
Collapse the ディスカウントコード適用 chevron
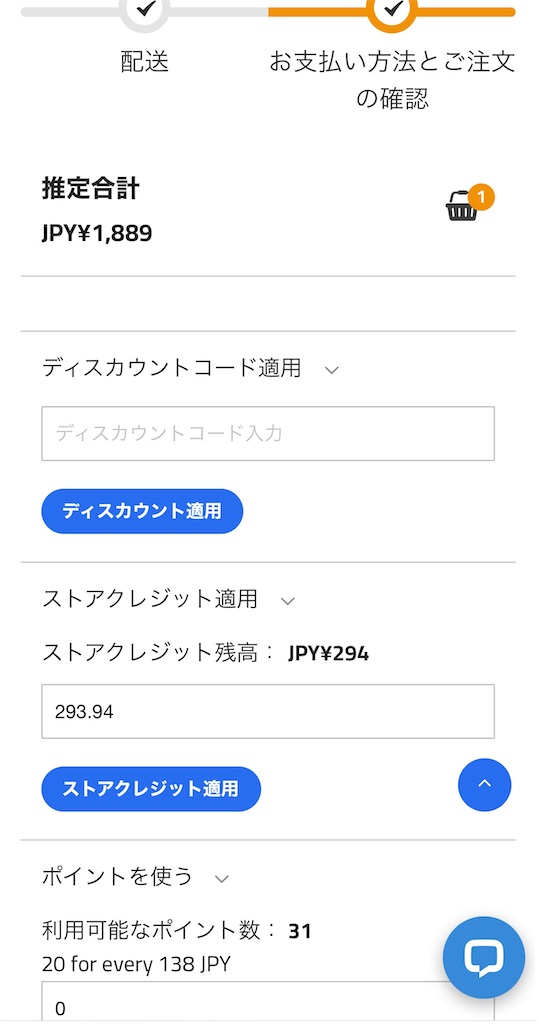[x=332, y=370]
